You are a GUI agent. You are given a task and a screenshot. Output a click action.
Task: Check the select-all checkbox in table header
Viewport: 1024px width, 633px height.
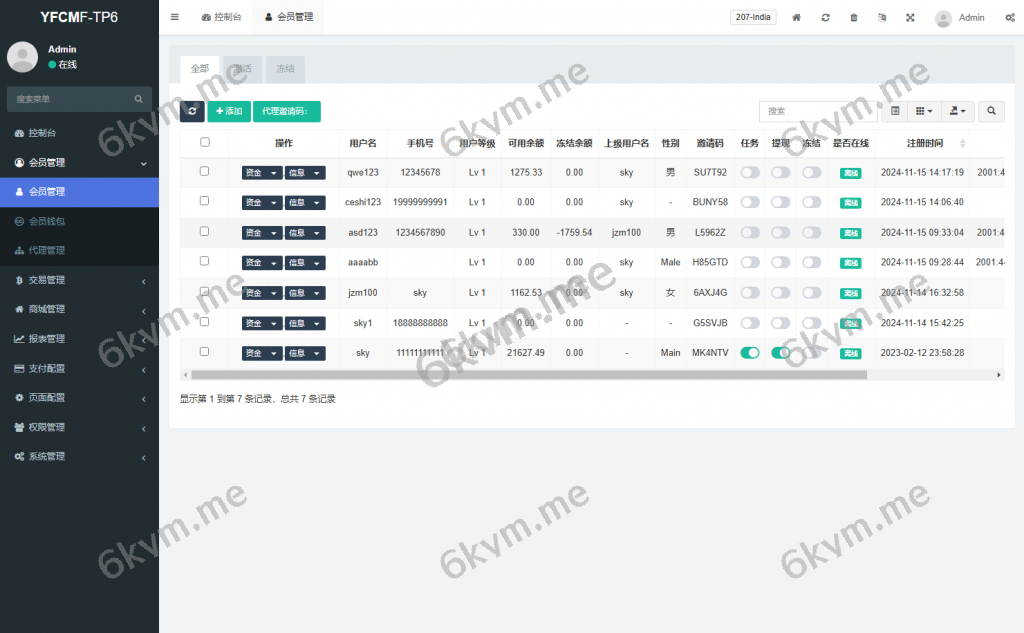click(x=205, y=142)
